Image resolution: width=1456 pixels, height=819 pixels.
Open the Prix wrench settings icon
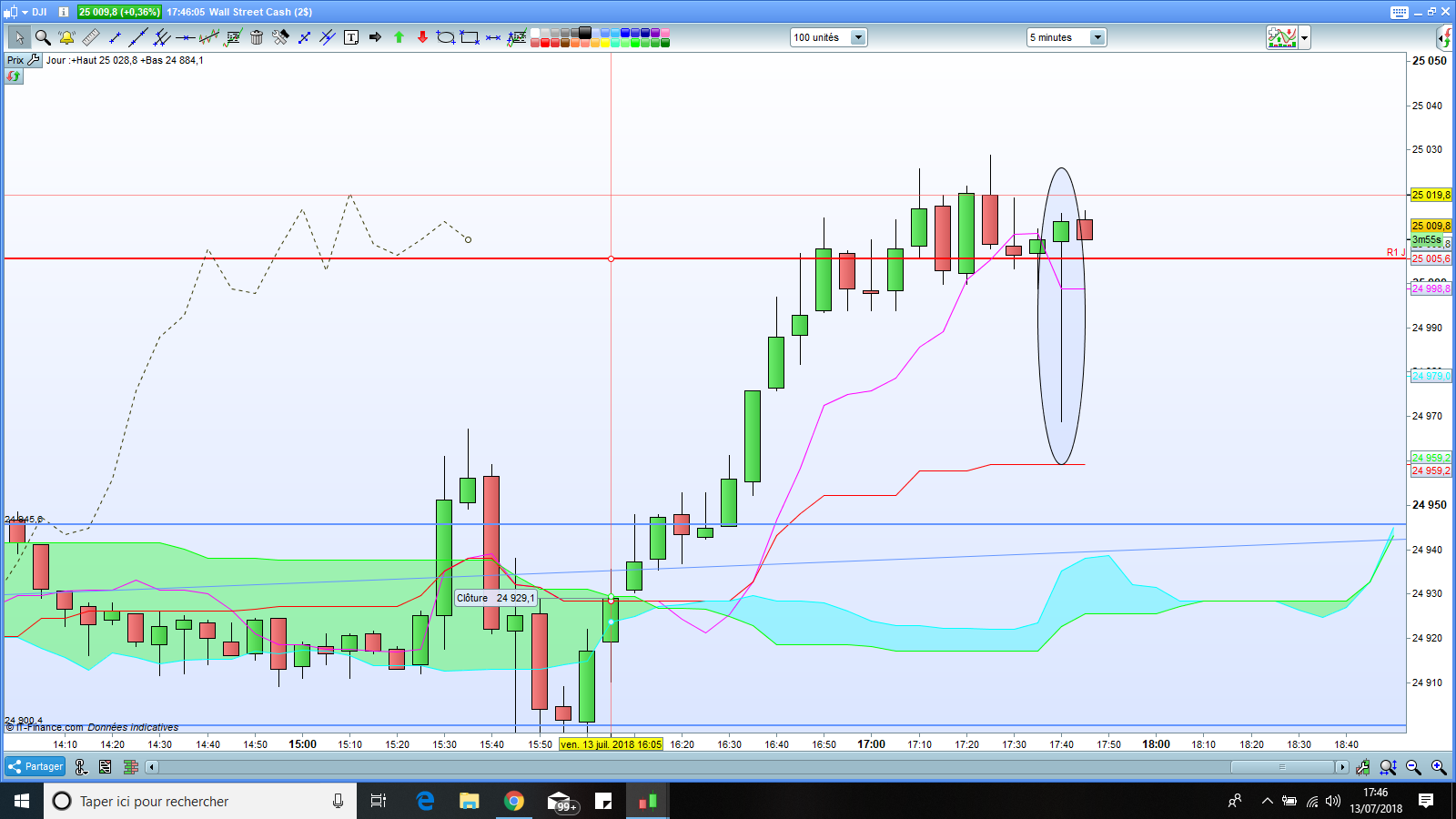tap(34, 60)
